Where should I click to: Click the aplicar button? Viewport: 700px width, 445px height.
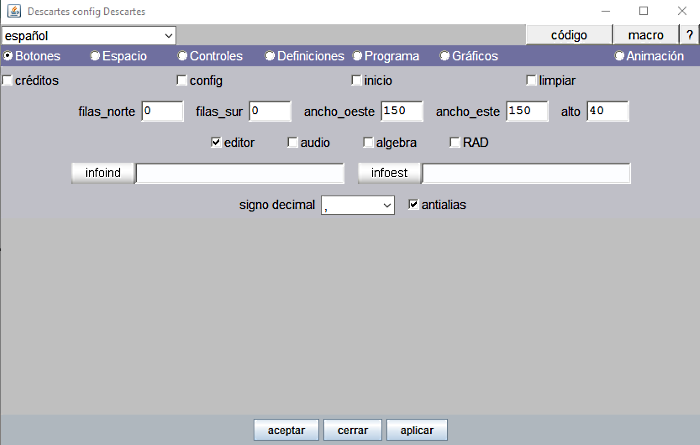click(417, 430)
